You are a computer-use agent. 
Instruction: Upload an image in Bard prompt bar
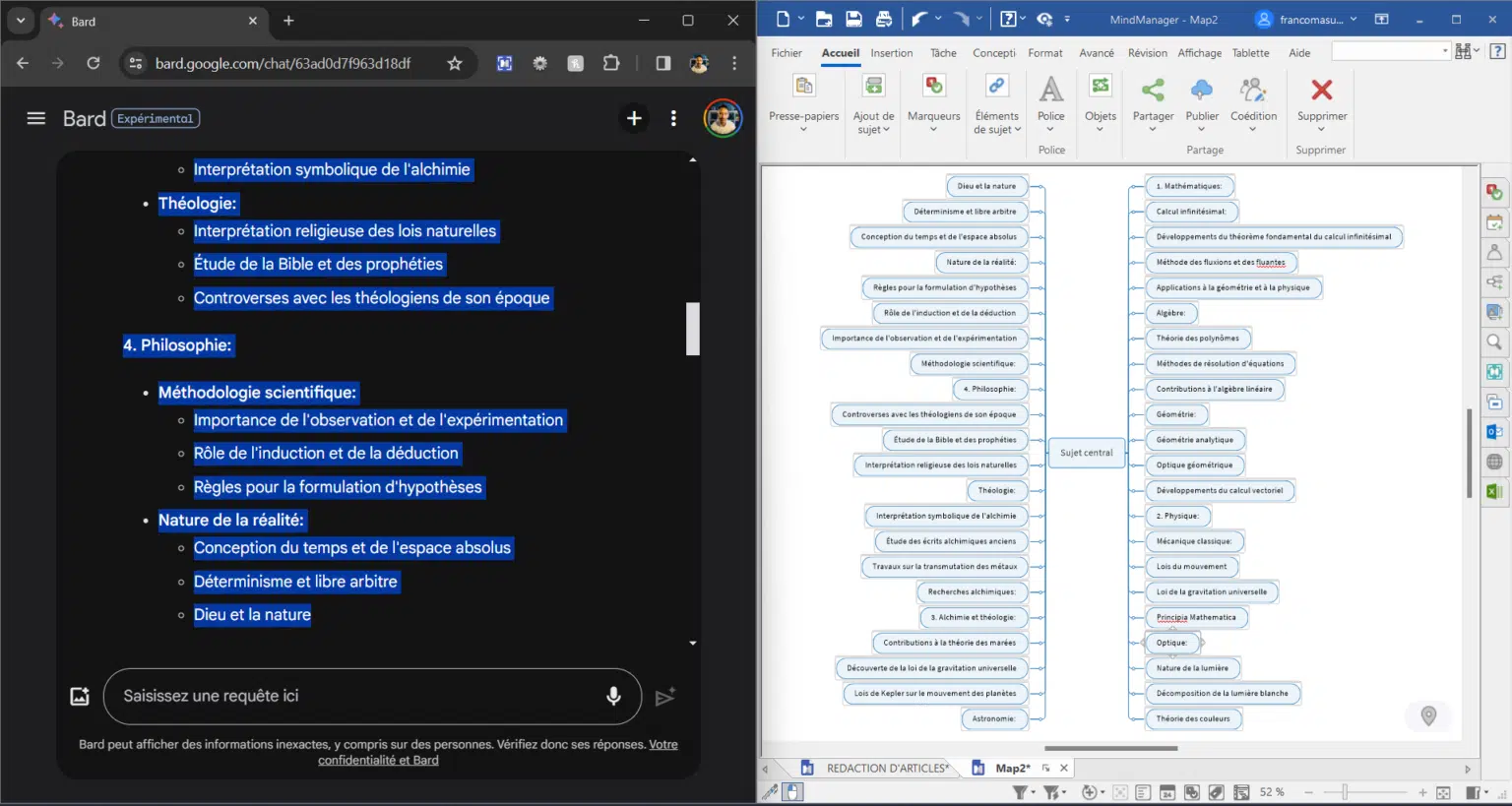[x=80, y=697]
